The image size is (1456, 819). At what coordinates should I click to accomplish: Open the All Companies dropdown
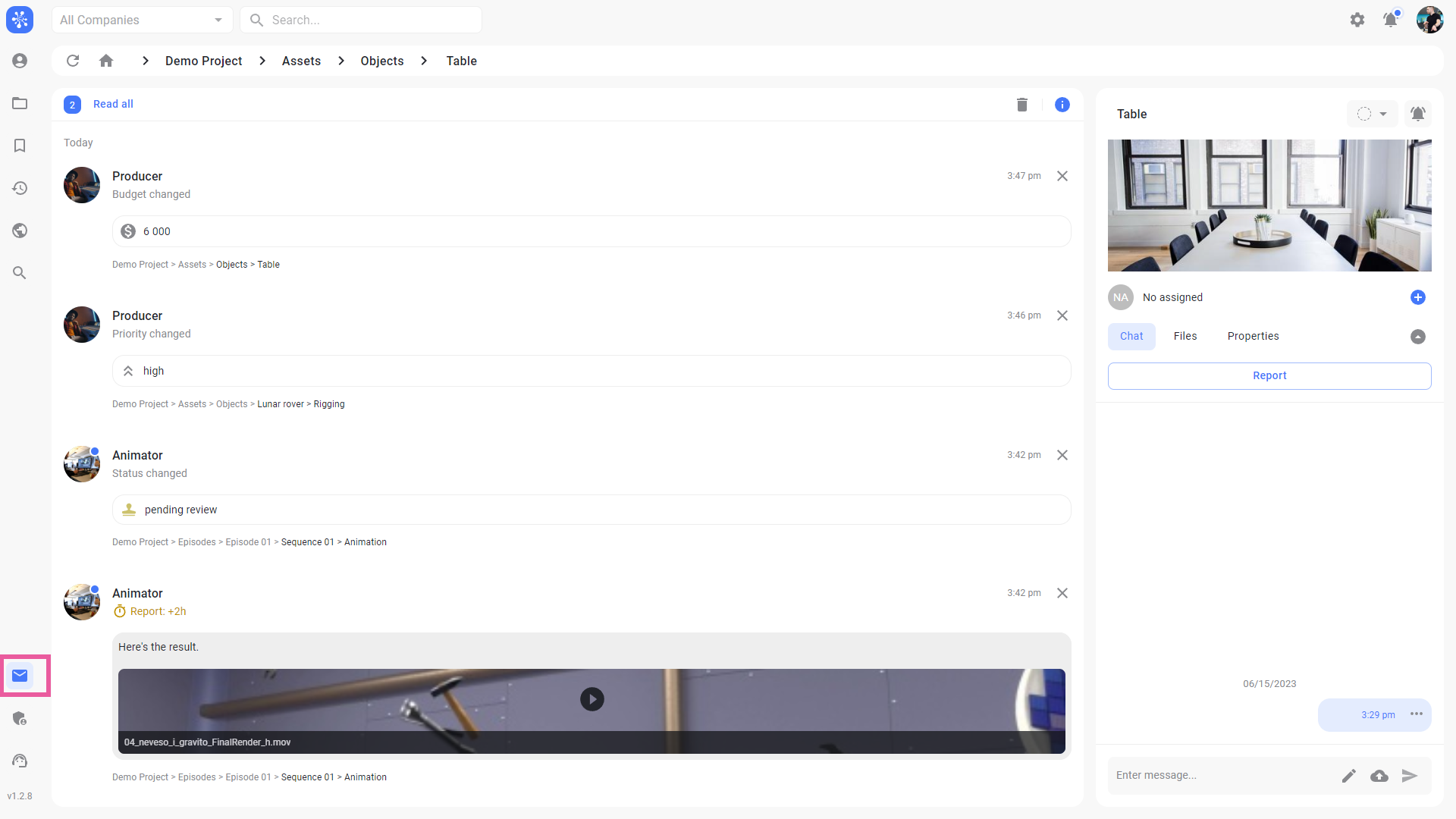(x=143, y=20)
